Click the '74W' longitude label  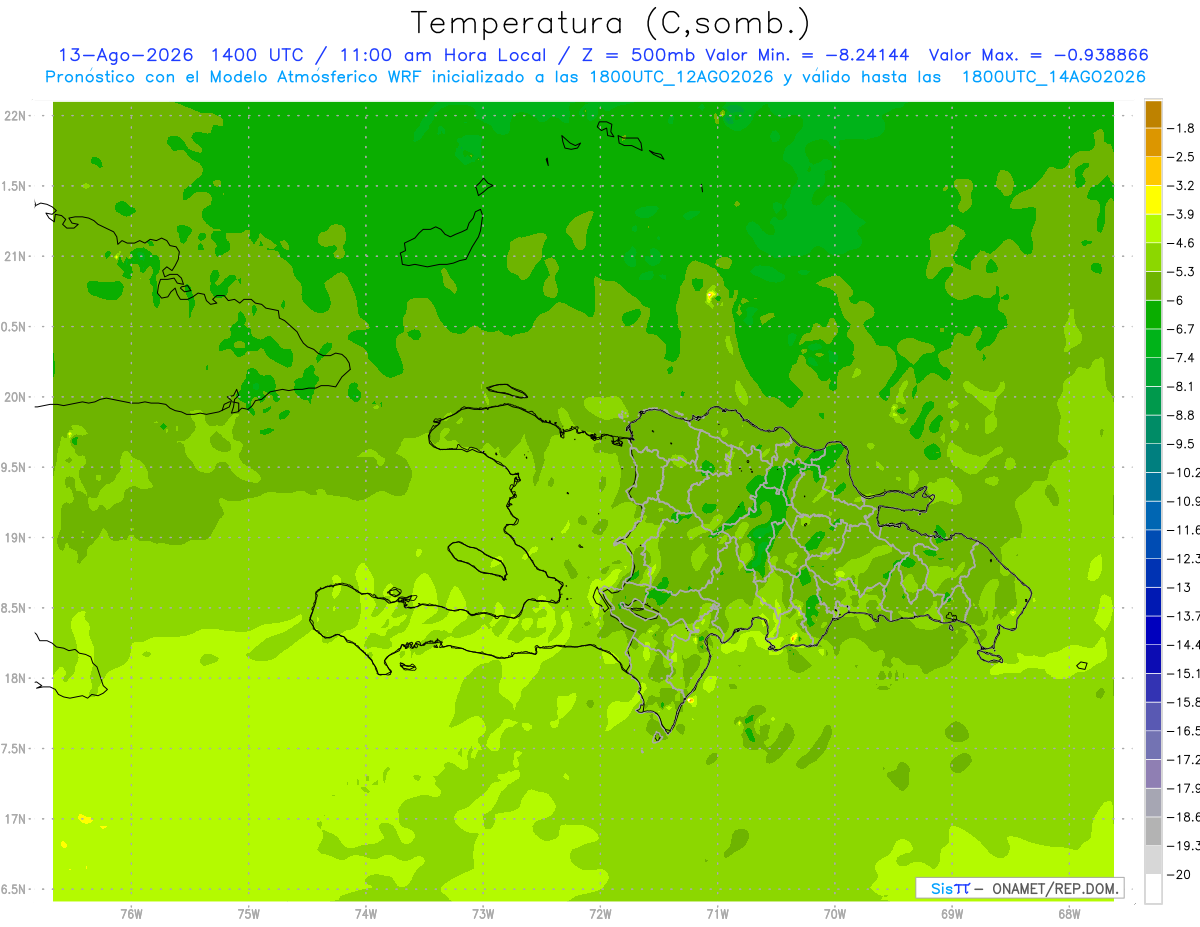366,914
